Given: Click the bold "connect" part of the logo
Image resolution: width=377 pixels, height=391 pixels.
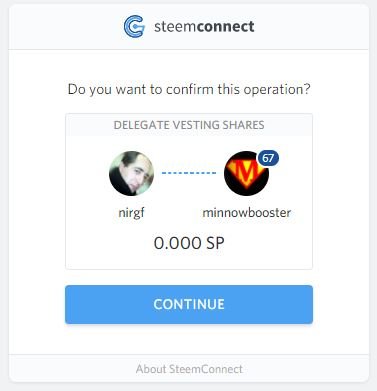Looking at the screenshot, I should [x=226, y=27].
